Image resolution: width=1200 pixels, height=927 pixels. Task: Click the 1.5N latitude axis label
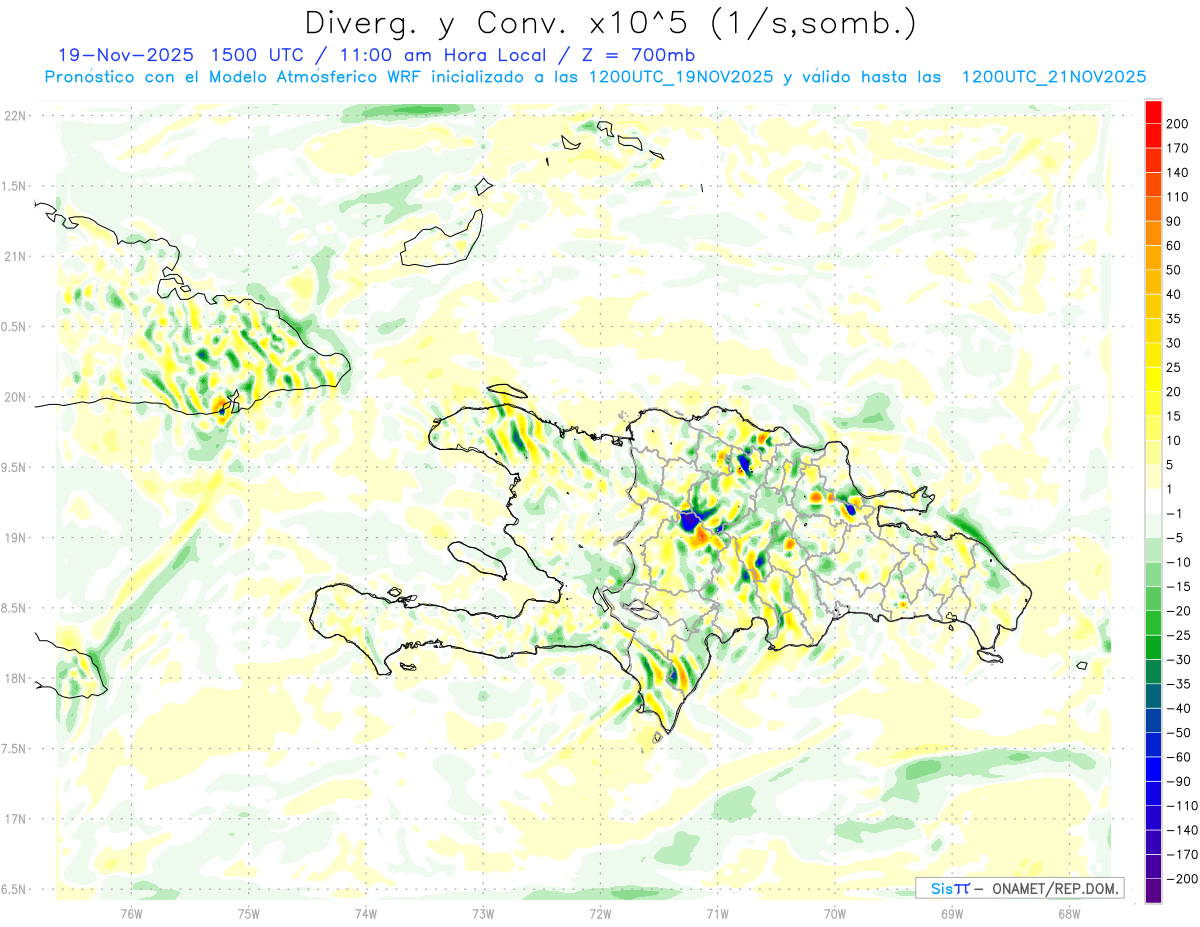14,186
